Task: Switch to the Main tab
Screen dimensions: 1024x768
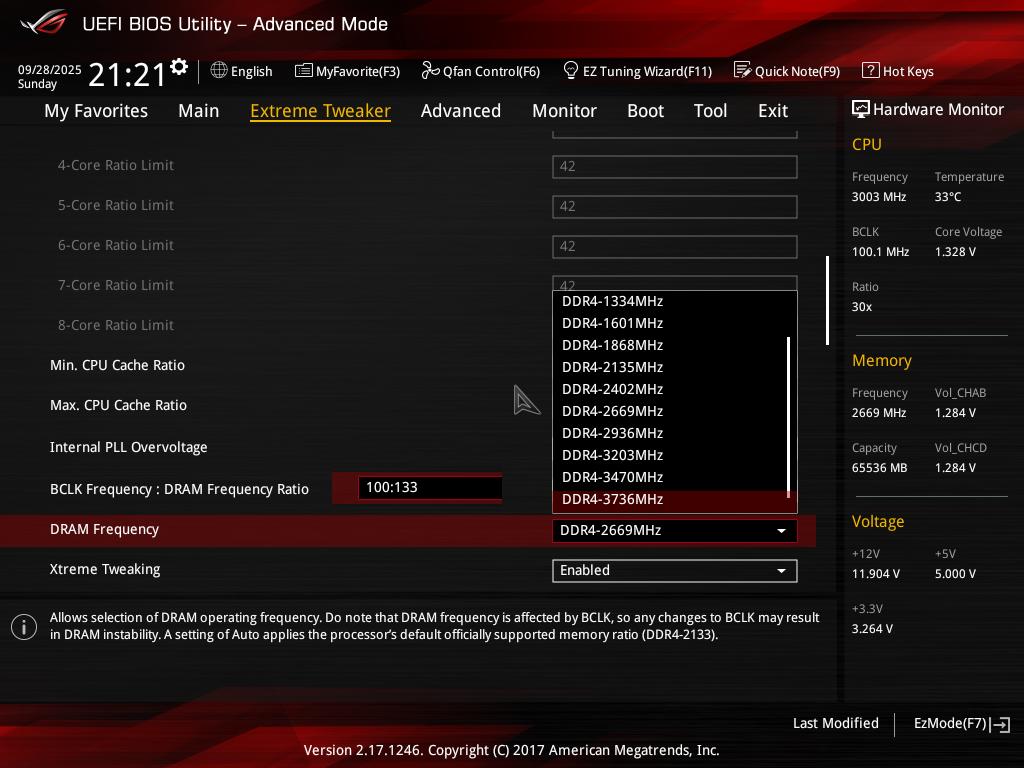Action: 199,110
